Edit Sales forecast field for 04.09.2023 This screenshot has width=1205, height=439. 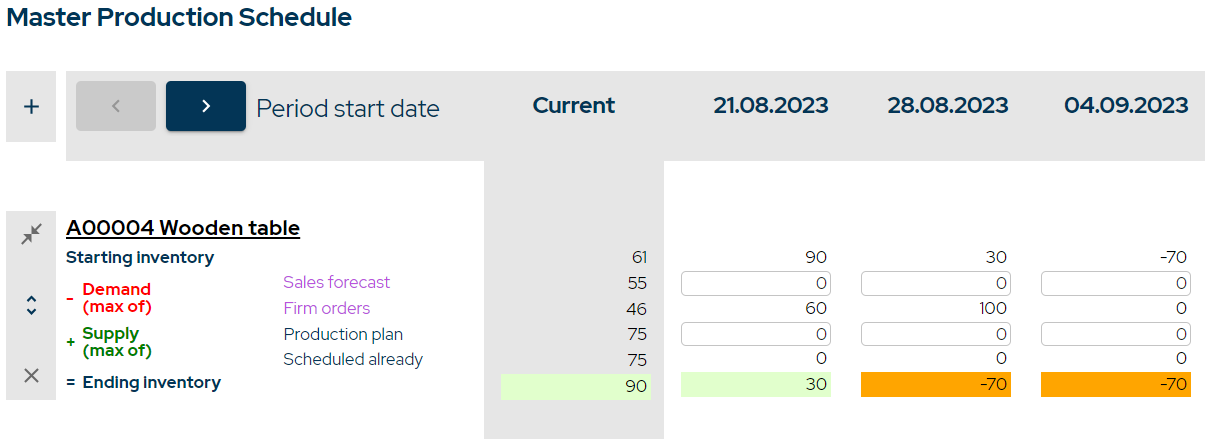pyautogui.click(x=1116, y=284)
